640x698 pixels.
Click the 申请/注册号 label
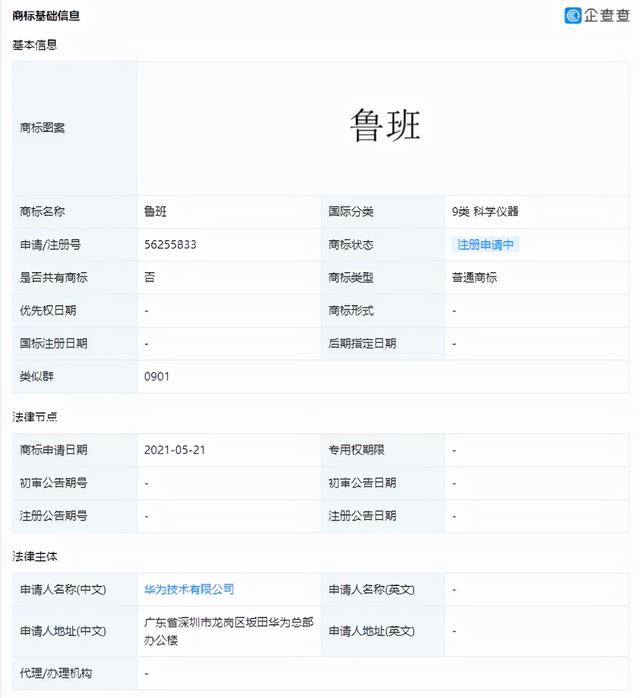pyautogui.click(x=50, y=244)
